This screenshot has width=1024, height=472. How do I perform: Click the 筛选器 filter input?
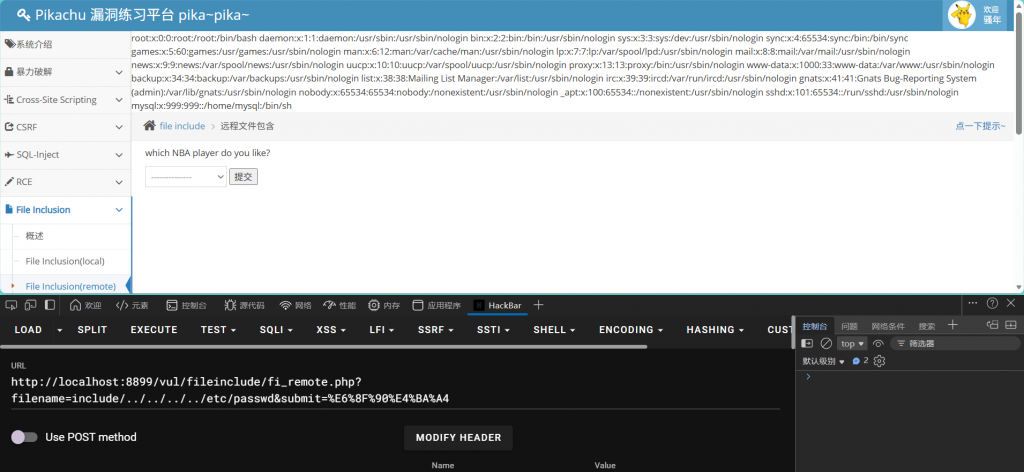[x=954, y=343]
